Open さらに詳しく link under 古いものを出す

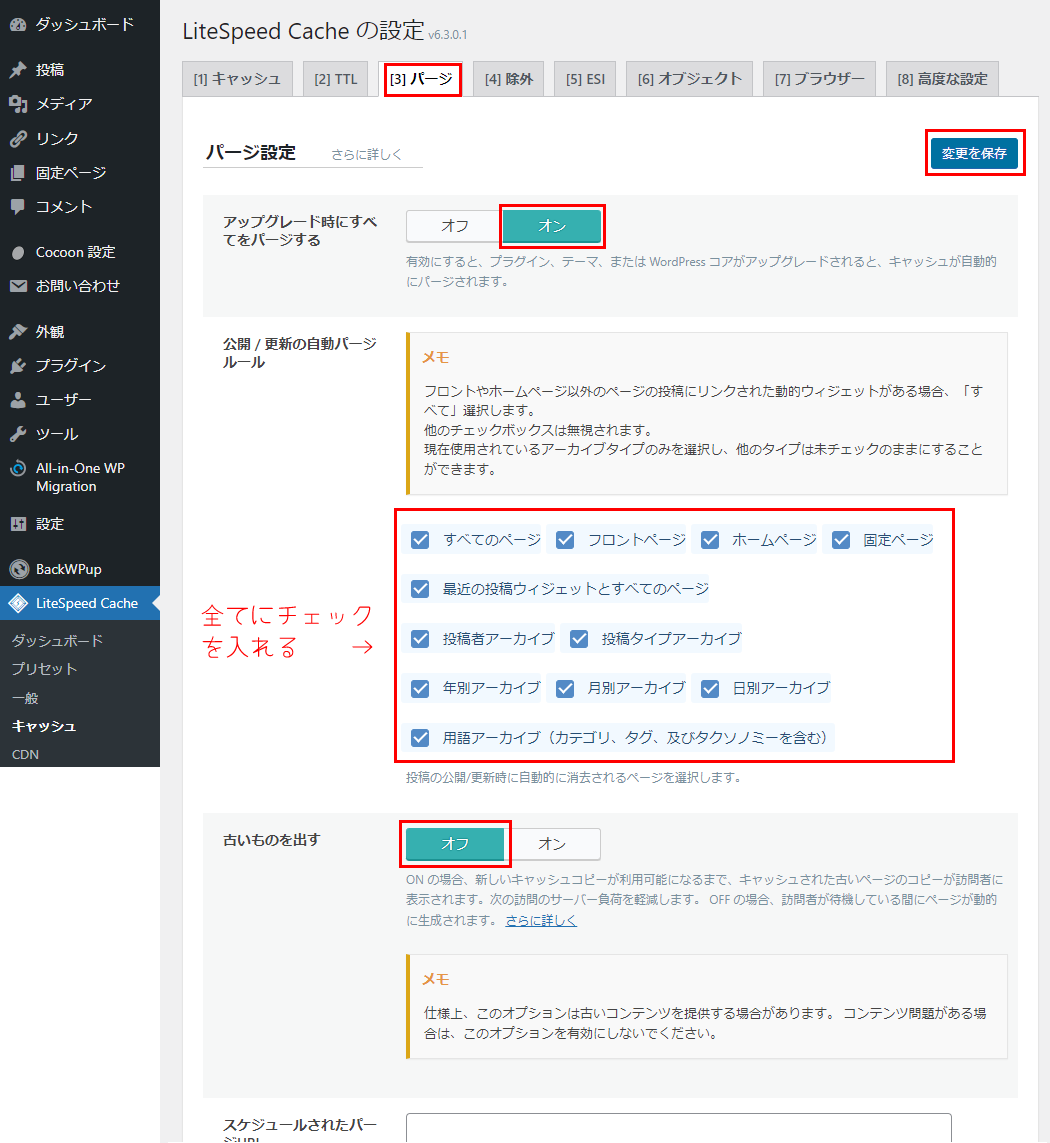[541, 921]
